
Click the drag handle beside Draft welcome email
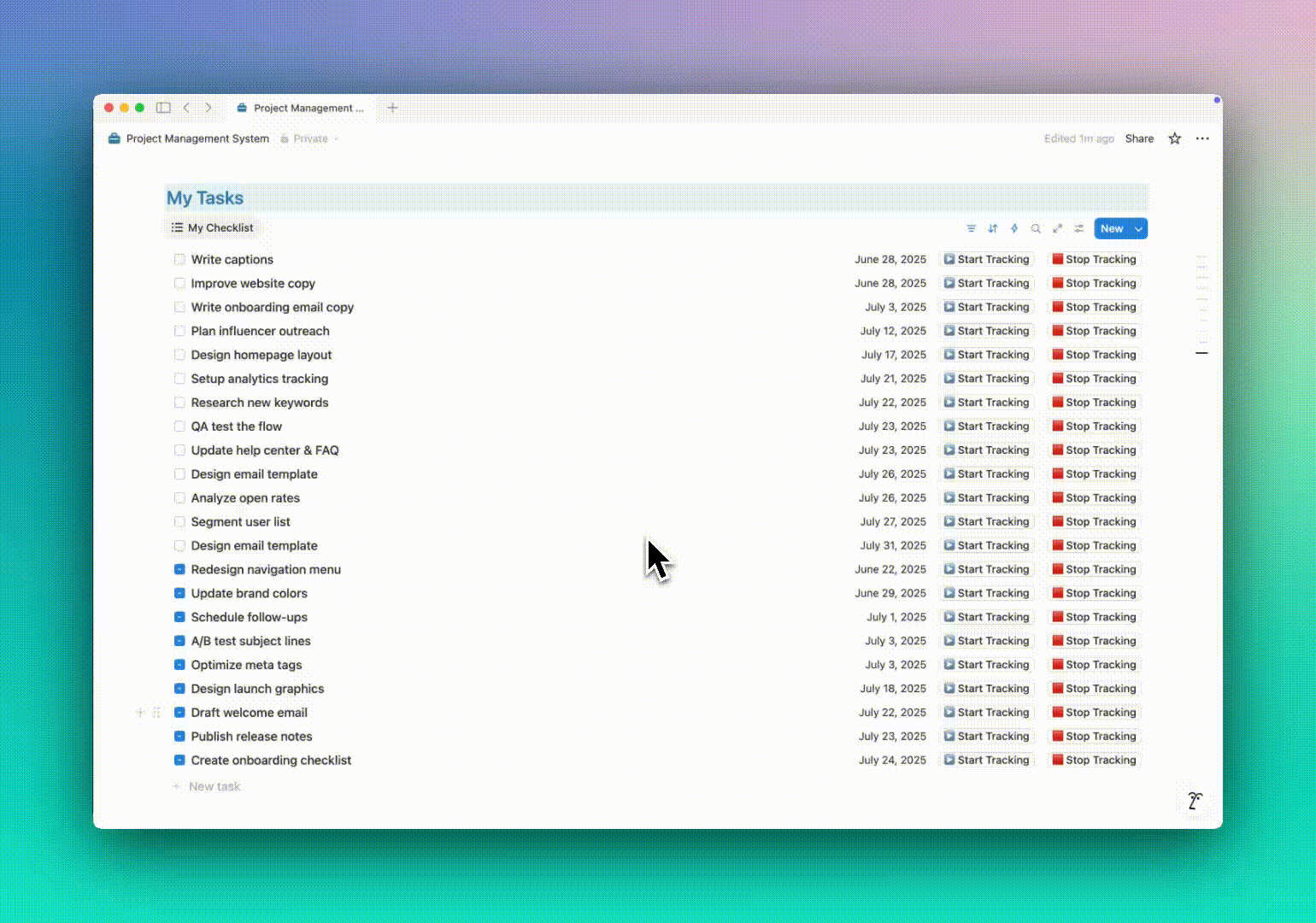[156, 712]
